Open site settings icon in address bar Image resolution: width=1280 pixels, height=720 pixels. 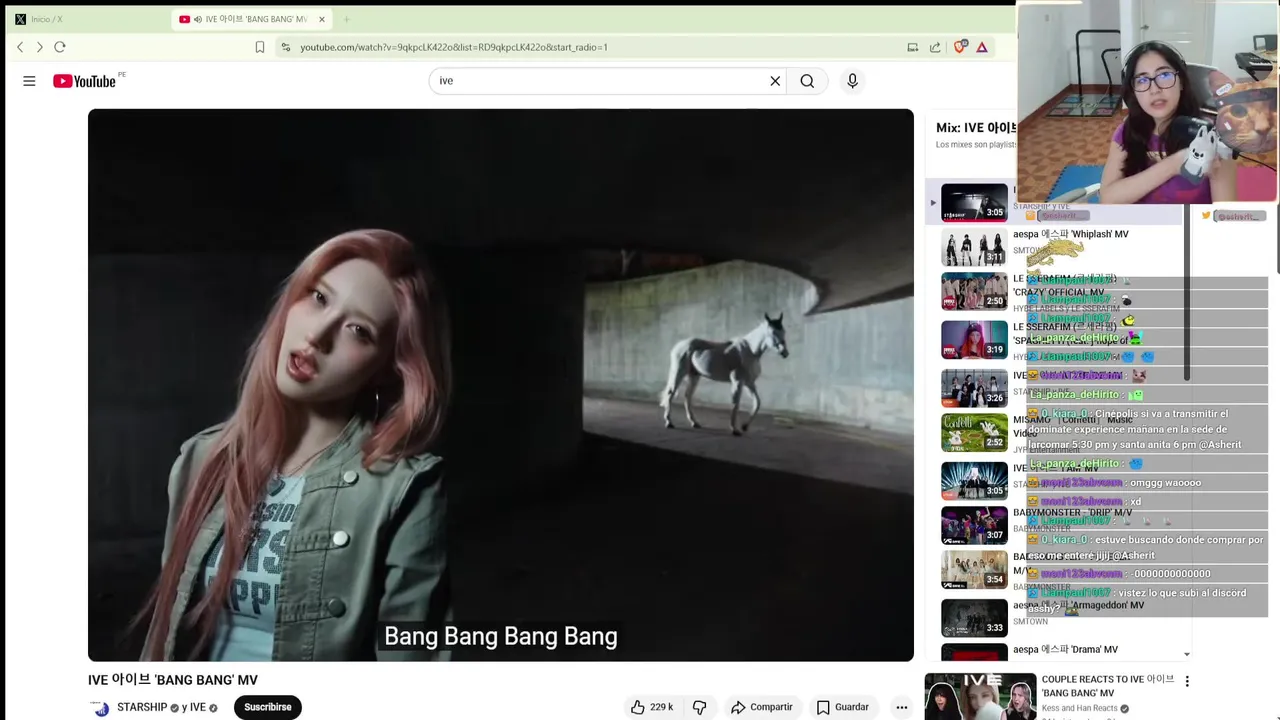pos(286,47)
